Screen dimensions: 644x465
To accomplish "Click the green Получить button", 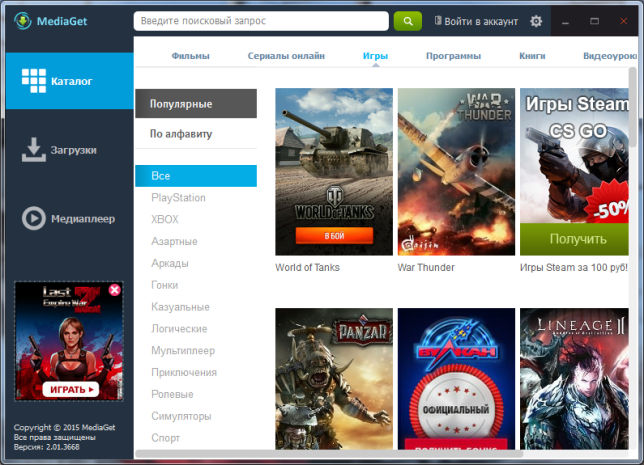I will (x=574, y=239).
